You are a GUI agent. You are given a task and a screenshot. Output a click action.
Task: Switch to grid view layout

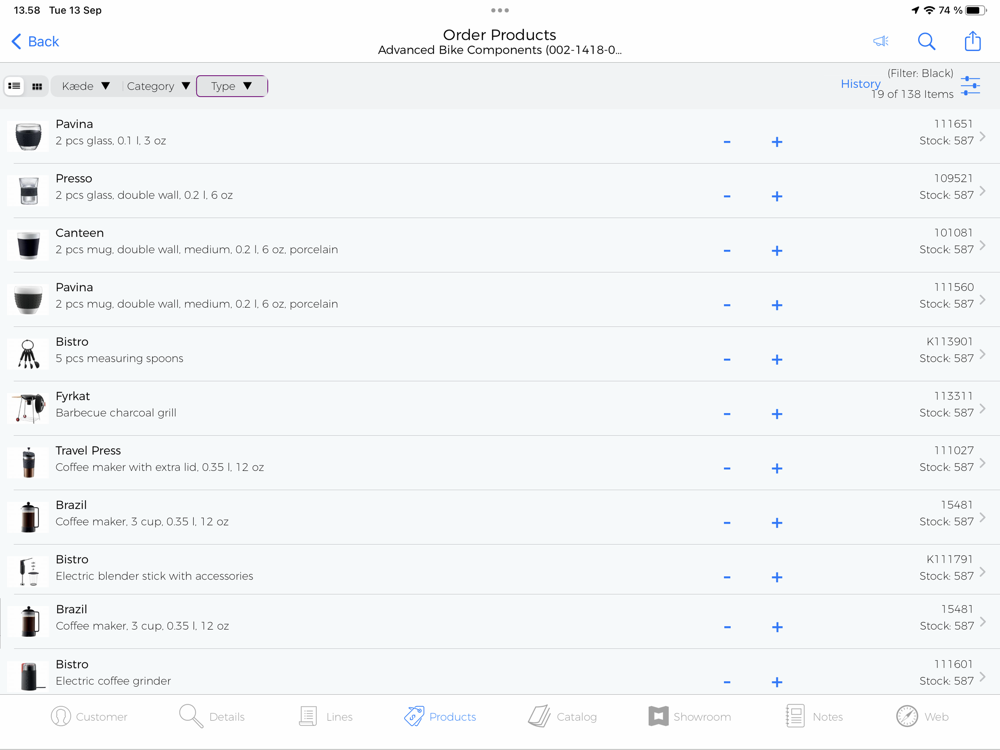[37, 86]
